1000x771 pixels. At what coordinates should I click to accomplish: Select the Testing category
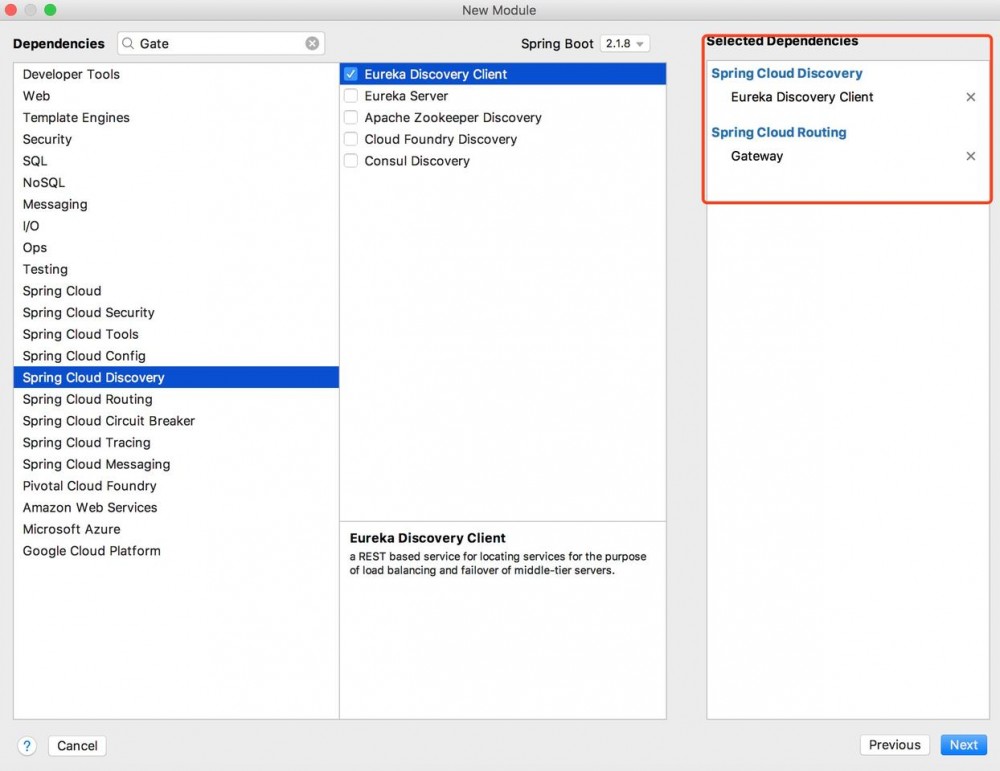(176, 269)
